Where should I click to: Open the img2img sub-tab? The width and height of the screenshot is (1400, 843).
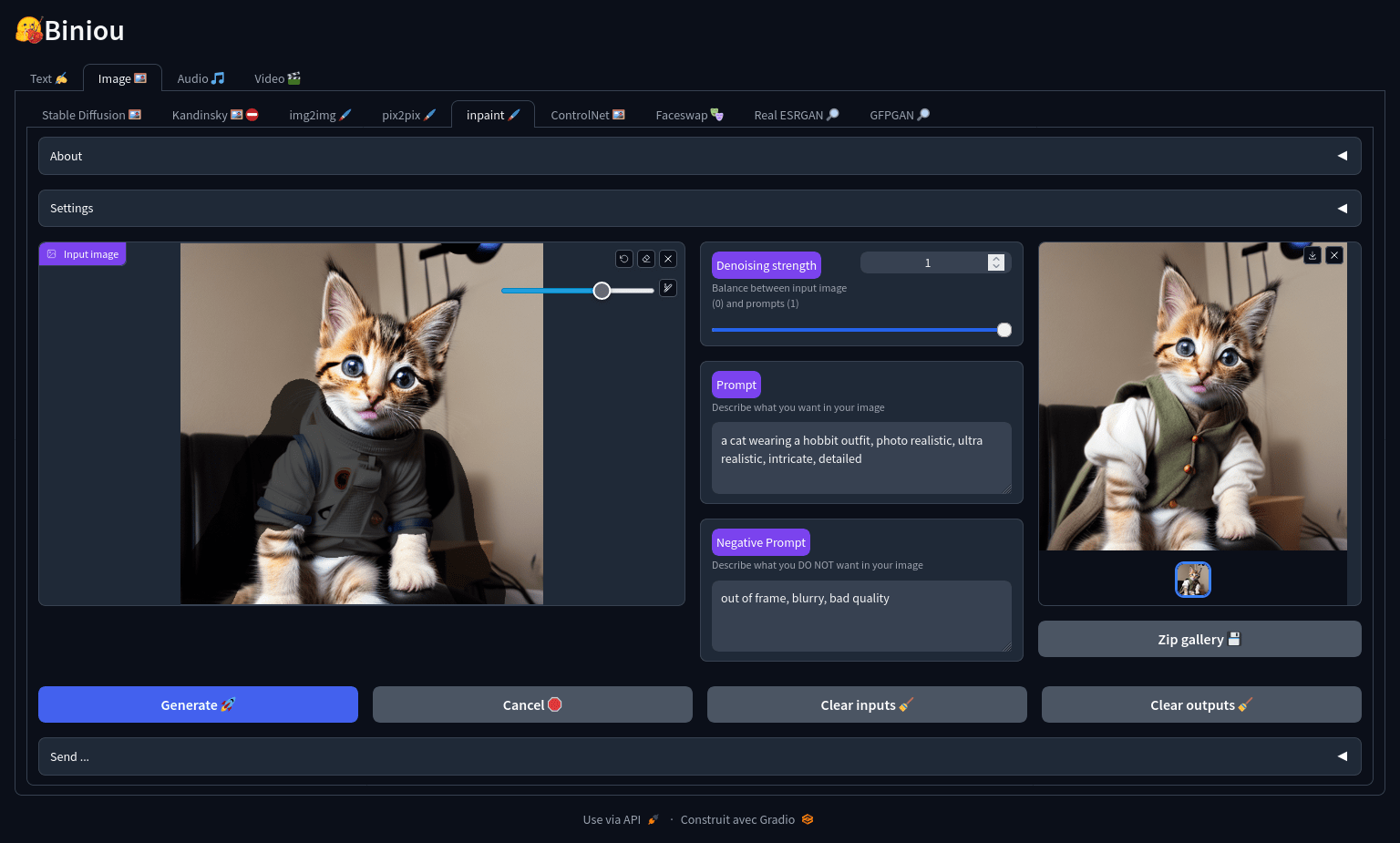320,115
